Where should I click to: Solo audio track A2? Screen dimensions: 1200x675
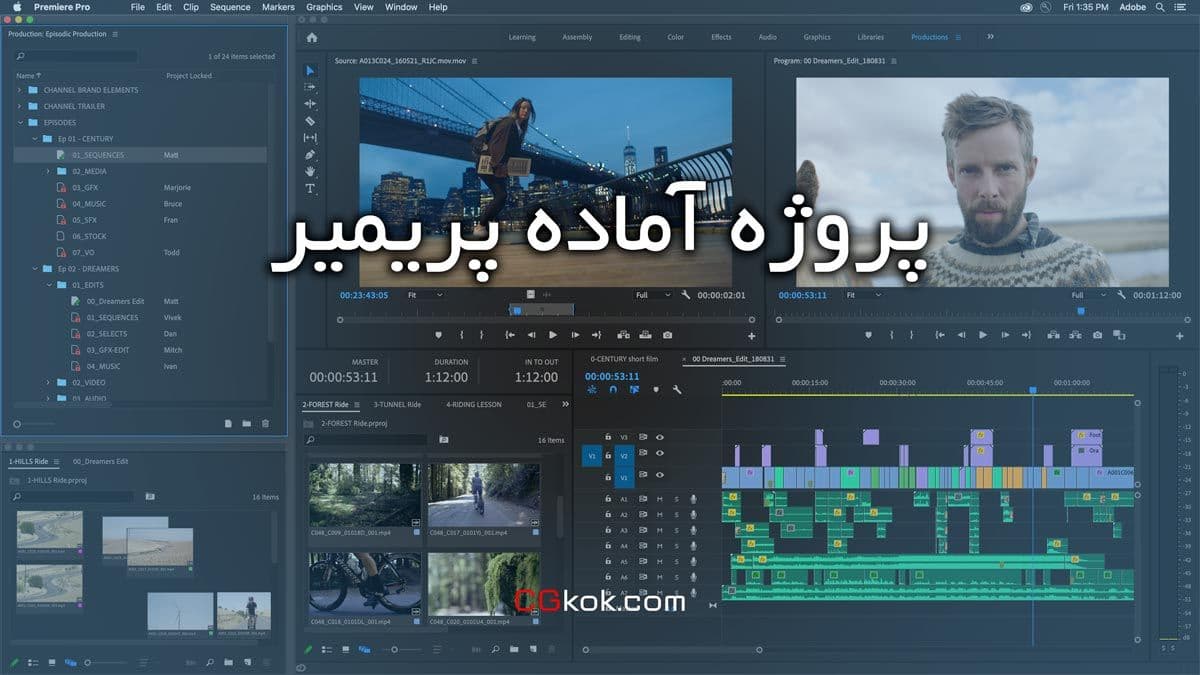[x=676, y=515]
